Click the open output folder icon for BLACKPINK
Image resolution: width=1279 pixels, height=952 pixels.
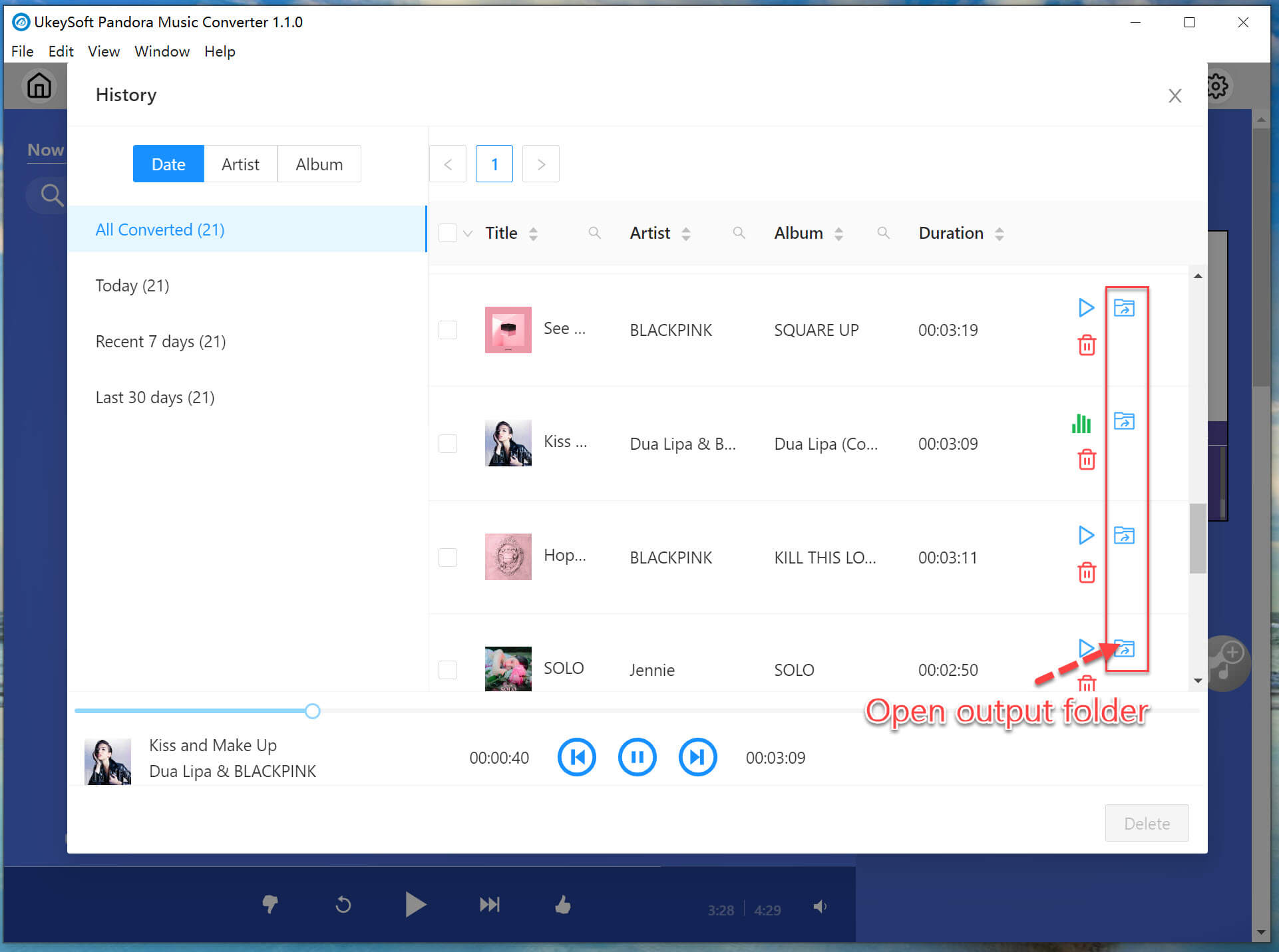click(1123, 308)
